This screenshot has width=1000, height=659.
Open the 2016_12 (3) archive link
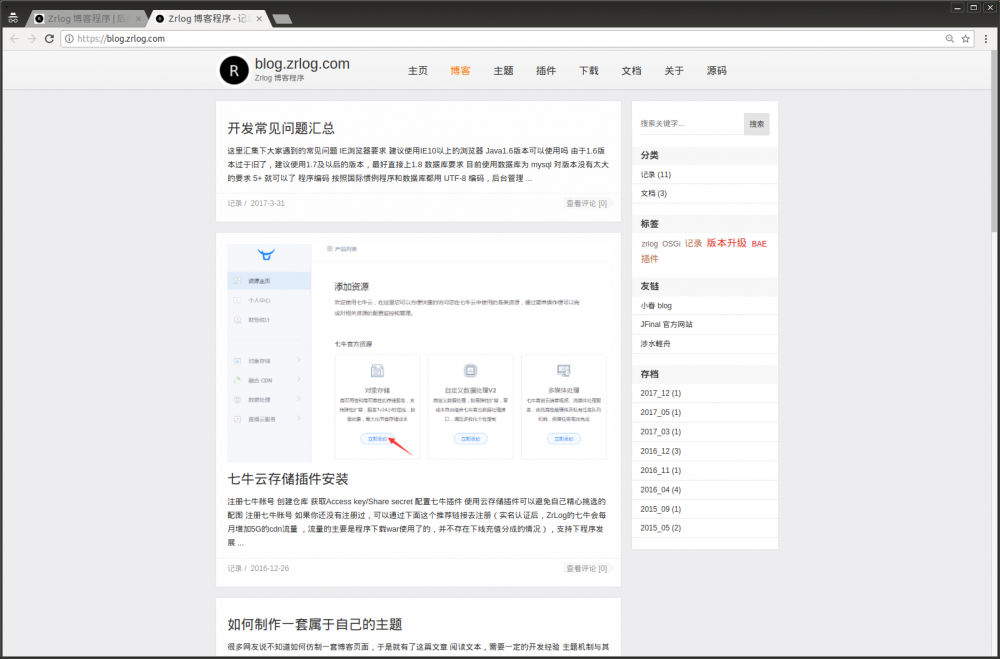click(x=660, y=451)
